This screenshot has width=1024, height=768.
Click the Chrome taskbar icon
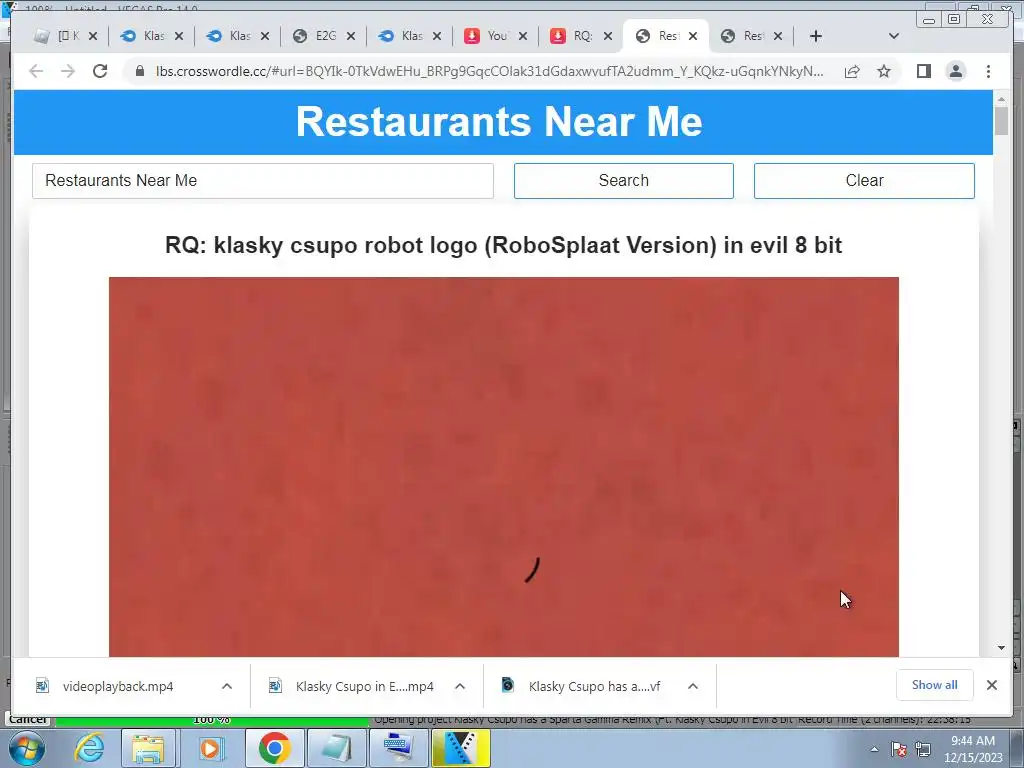(x=274, y=748)
